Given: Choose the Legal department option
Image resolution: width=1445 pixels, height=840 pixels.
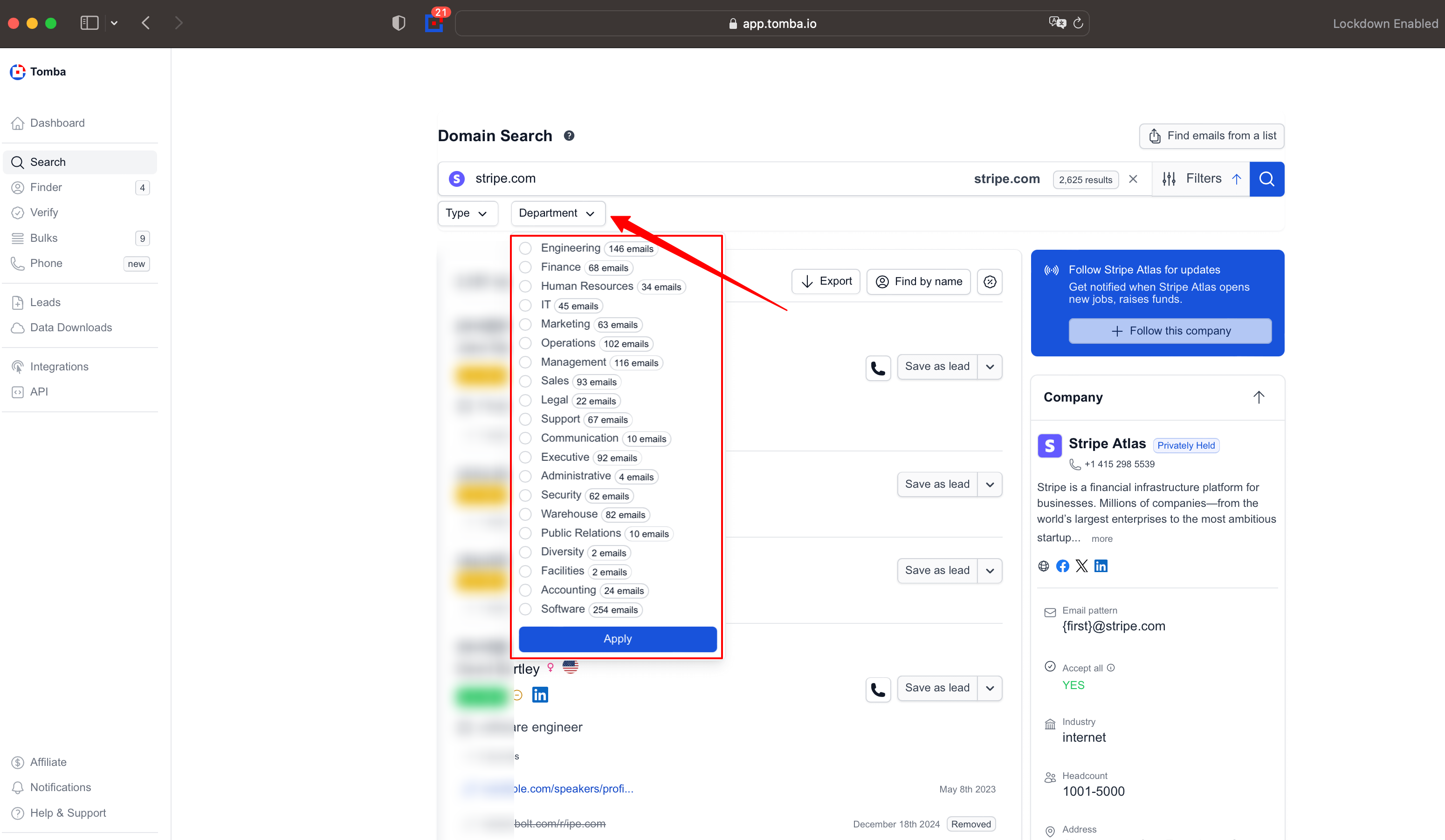Looking at the screenshot, I should click(525, 400).
